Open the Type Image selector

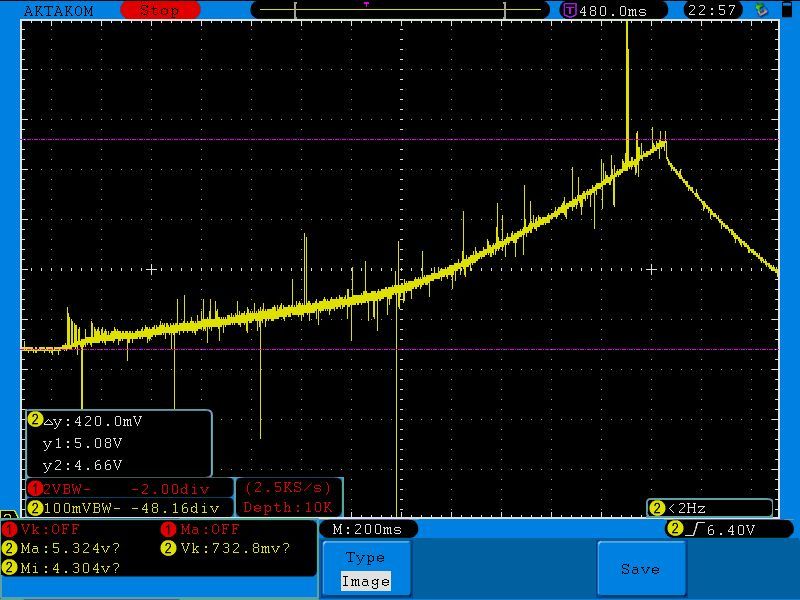365,570
